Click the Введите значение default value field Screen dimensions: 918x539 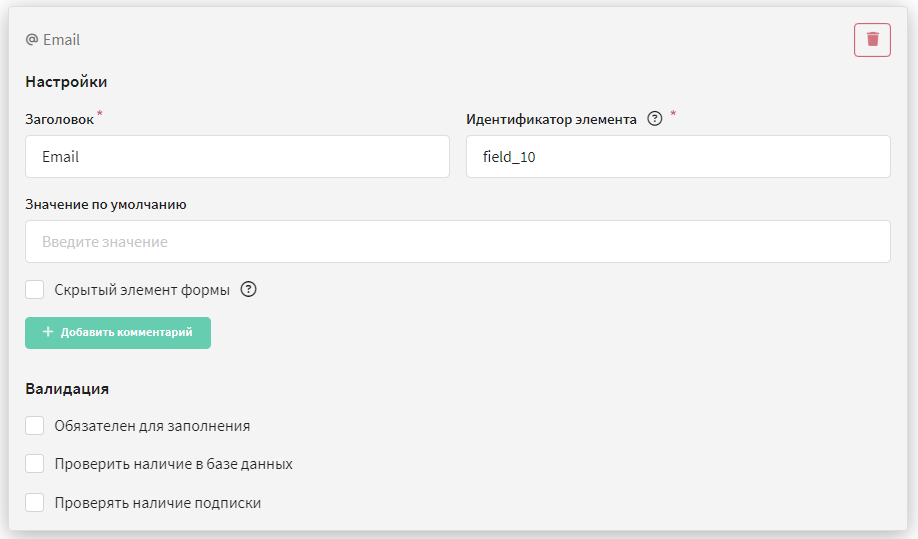(x=458, y=241)
